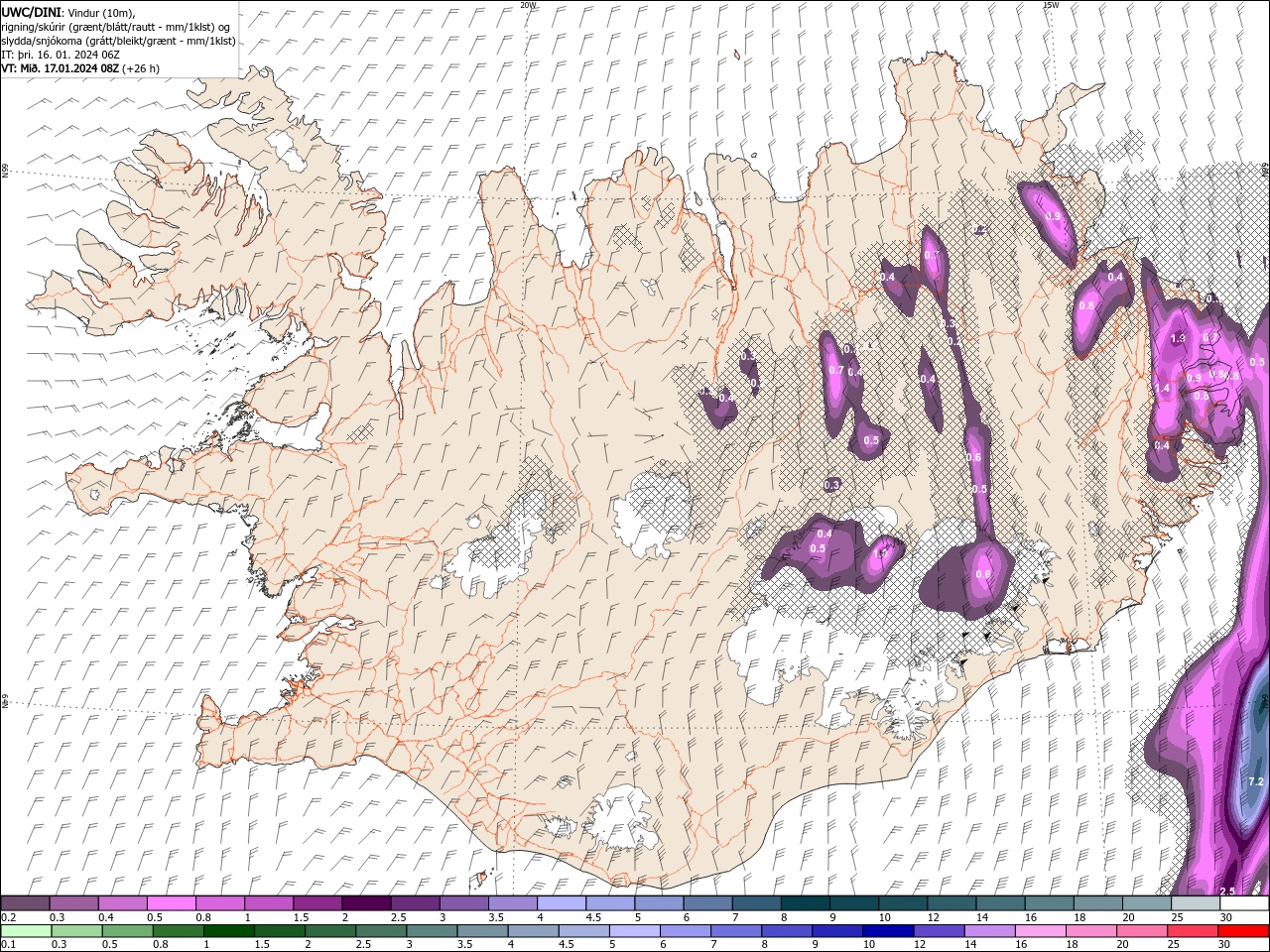1270x952 pixels.
Task: Click the 15W longitude label
Action: click(1051, 5)
